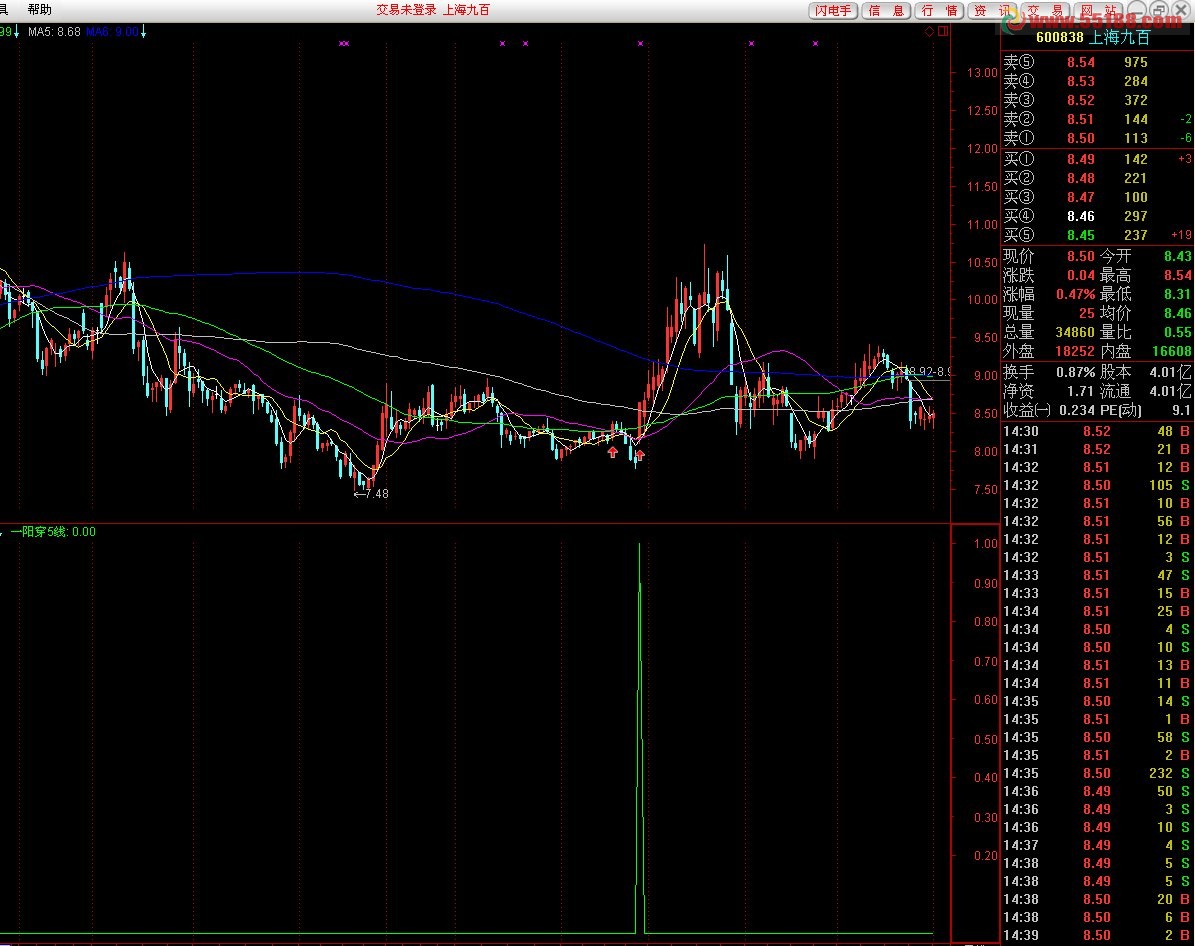Click the second red up-arrow near chart low
The image size is (1195, 946).
point(640,456)
